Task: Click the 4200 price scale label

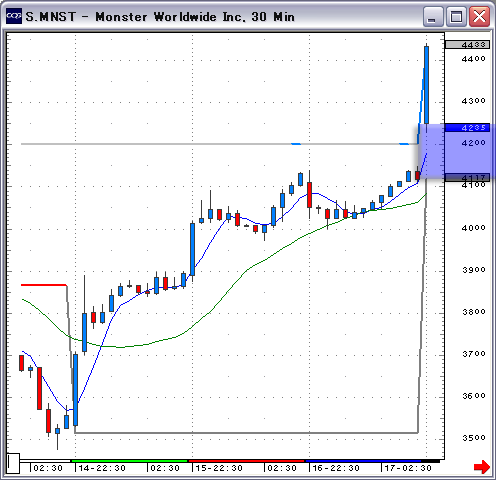Action: coord(473,143)
